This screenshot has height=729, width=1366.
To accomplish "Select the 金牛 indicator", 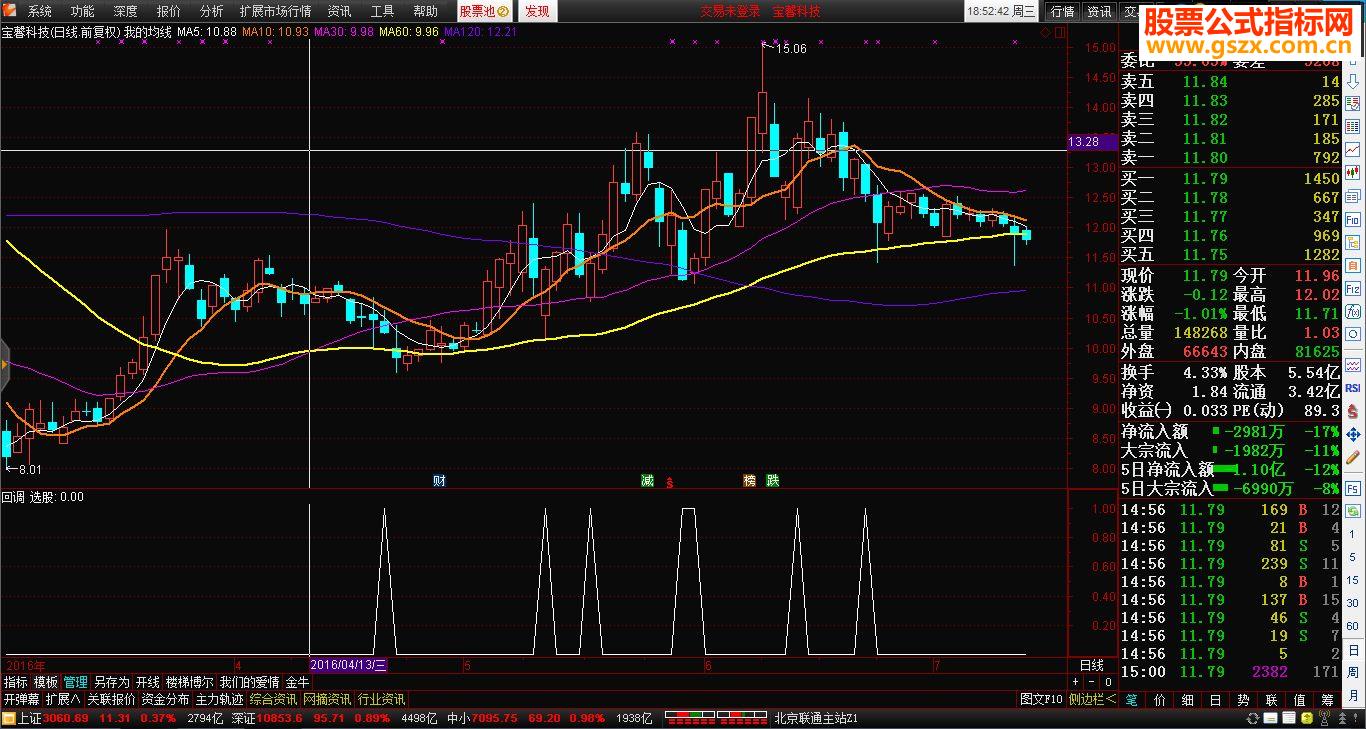I will coord(297,682).
